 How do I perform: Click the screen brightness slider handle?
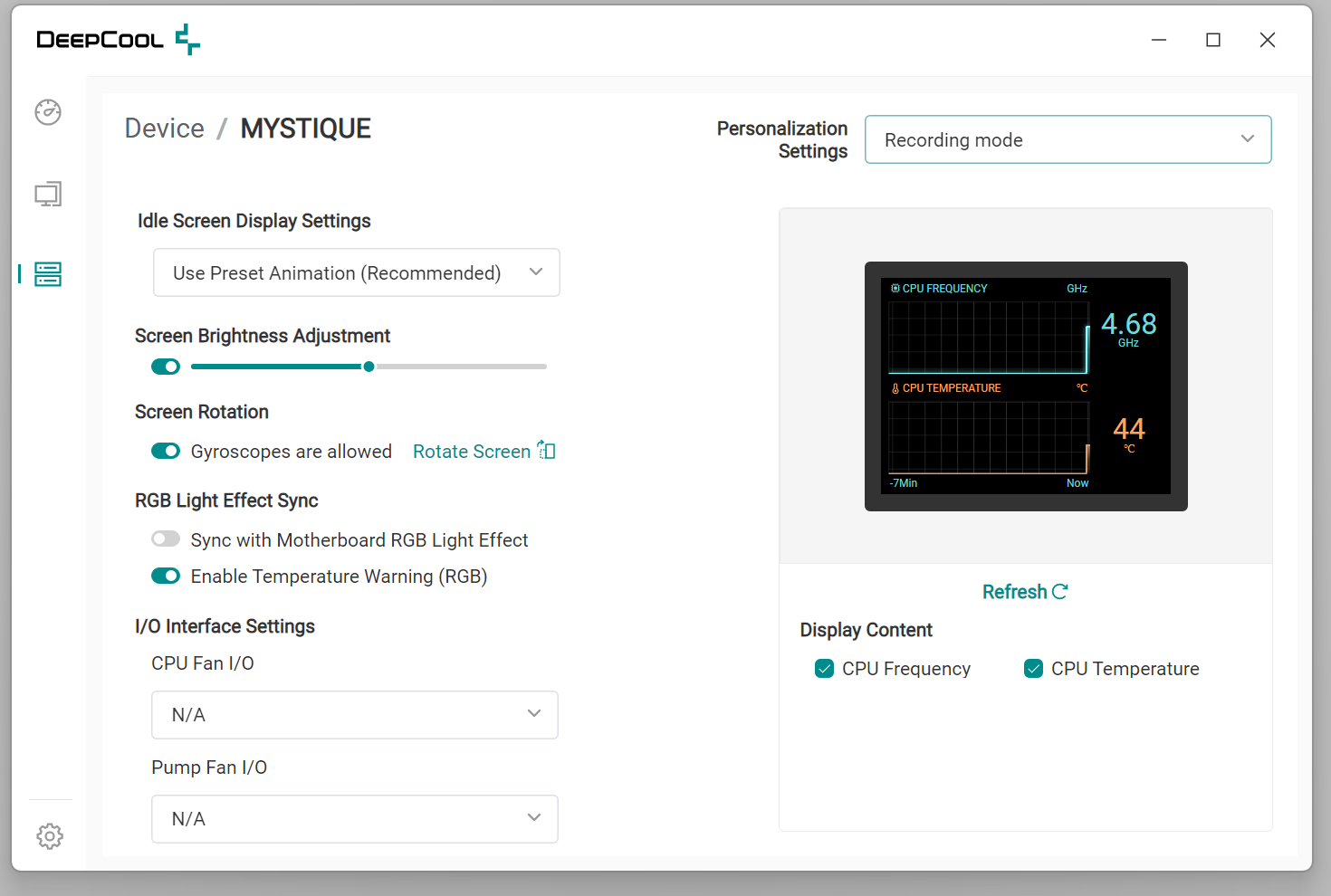(x=369, y=367)
